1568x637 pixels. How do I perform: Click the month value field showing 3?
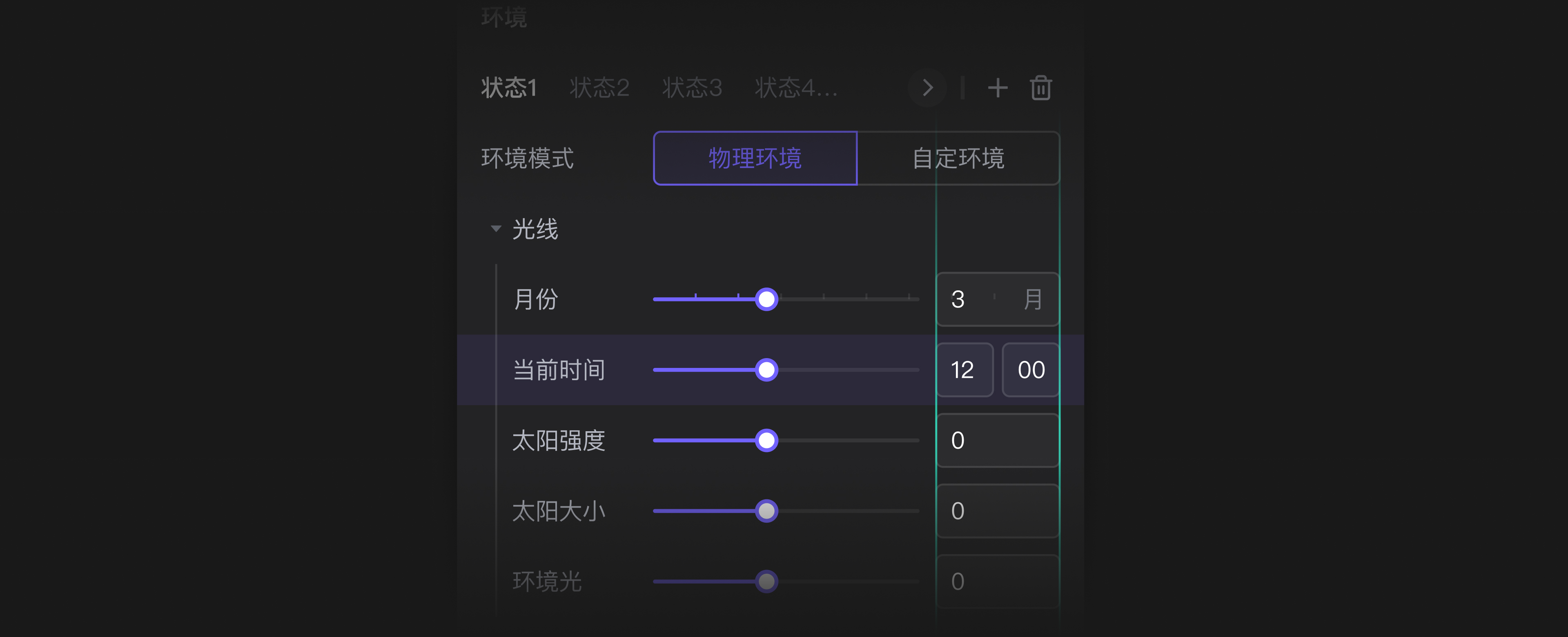pyautogui.click(x=997, y=299)
